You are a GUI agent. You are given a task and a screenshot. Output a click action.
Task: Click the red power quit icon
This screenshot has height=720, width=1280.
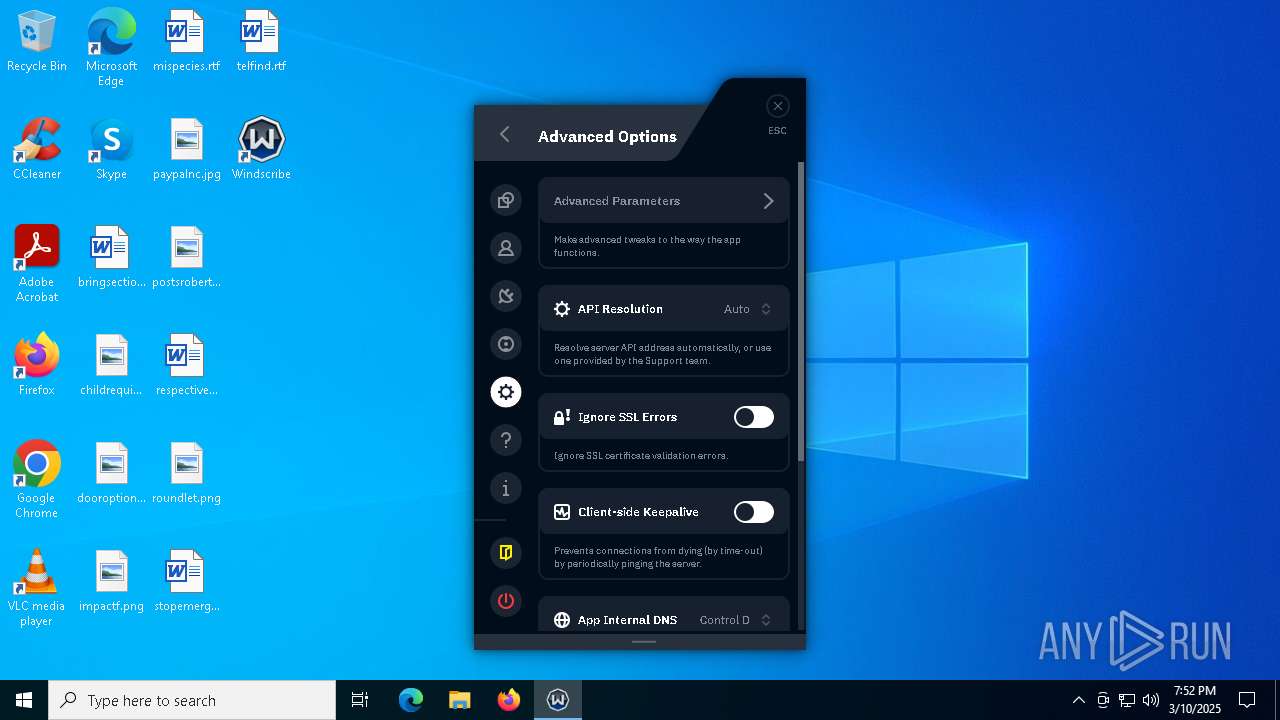(506, 601)
